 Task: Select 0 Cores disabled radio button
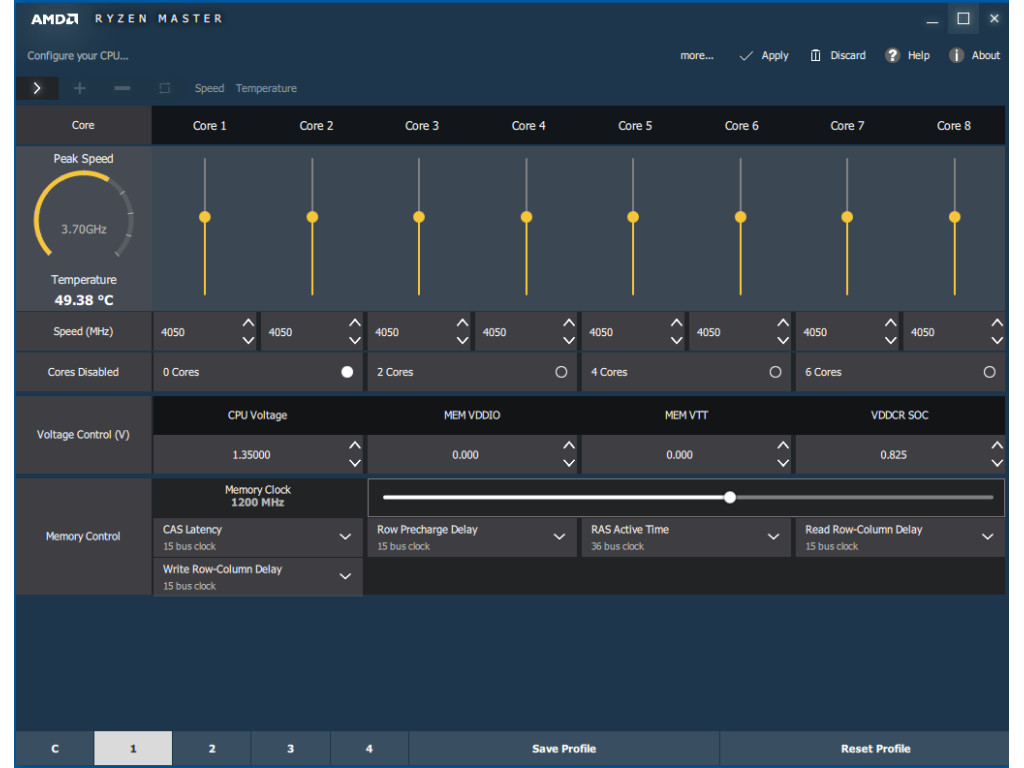[347, 372]
